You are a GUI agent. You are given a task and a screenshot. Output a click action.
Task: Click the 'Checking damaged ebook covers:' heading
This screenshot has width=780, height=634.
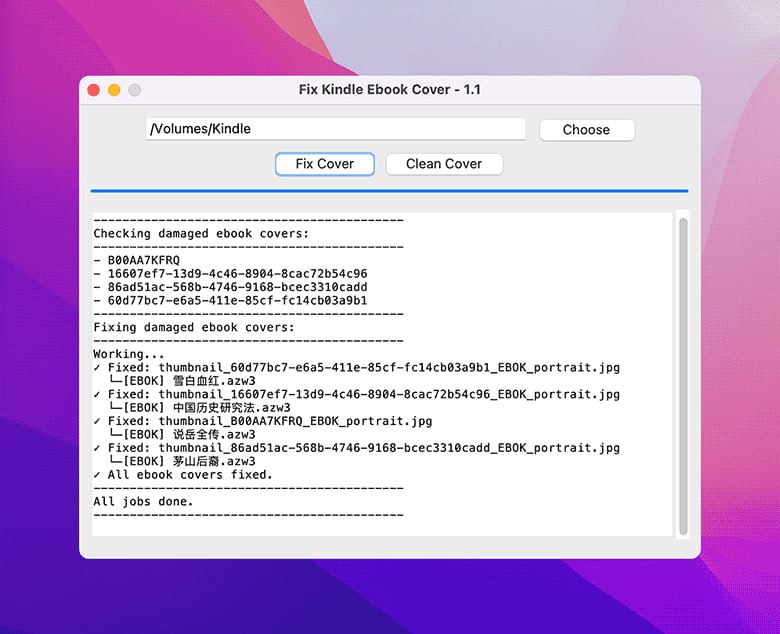[201, 233]
